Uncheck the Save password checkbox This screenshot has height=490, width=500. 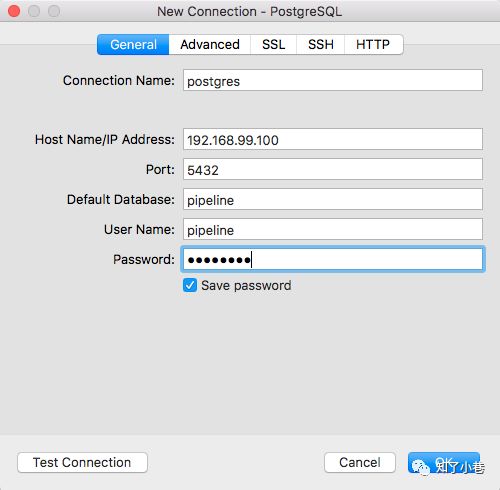coord(190,286)
